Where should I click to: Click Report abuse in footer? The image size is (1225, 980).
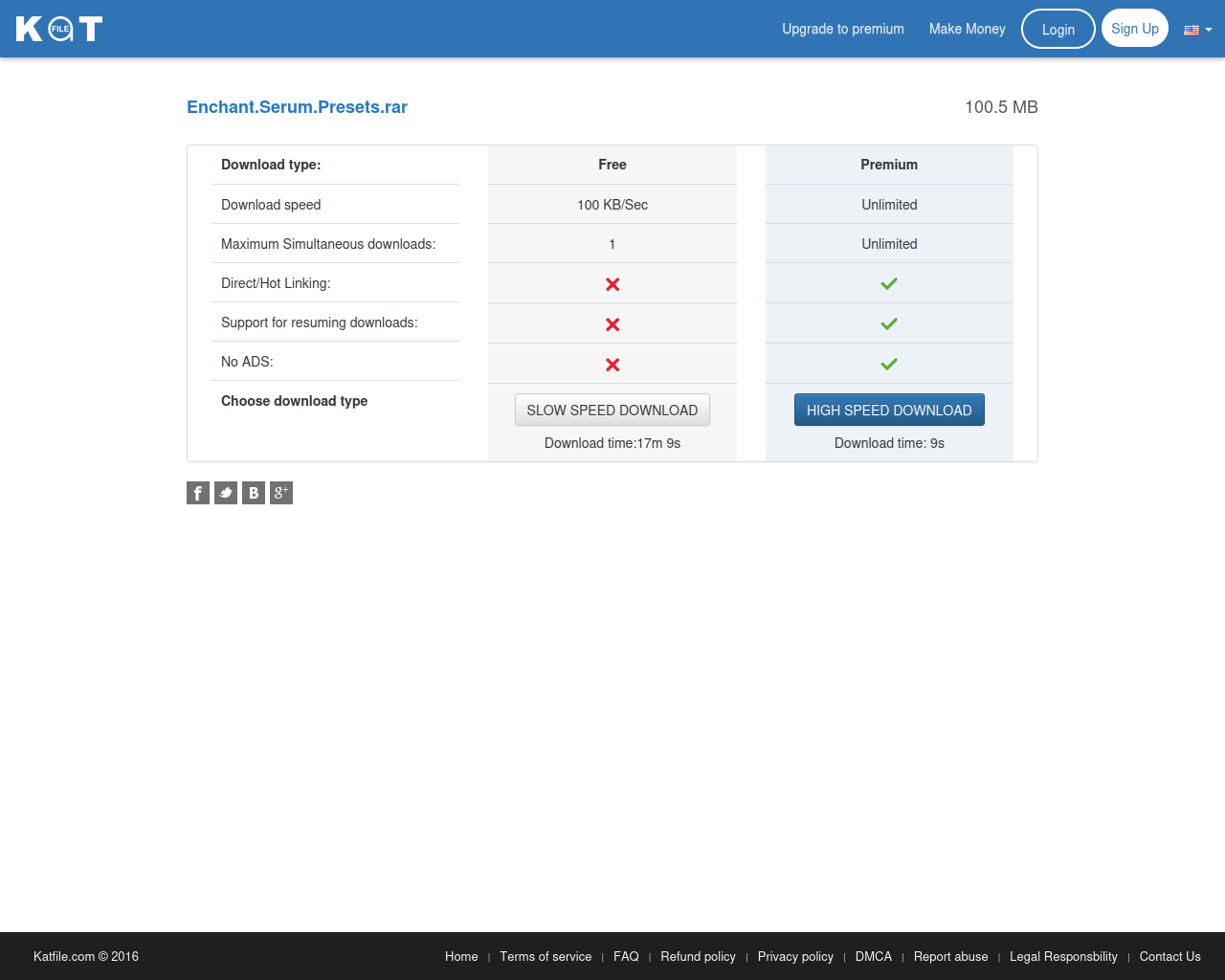[950, 956]
